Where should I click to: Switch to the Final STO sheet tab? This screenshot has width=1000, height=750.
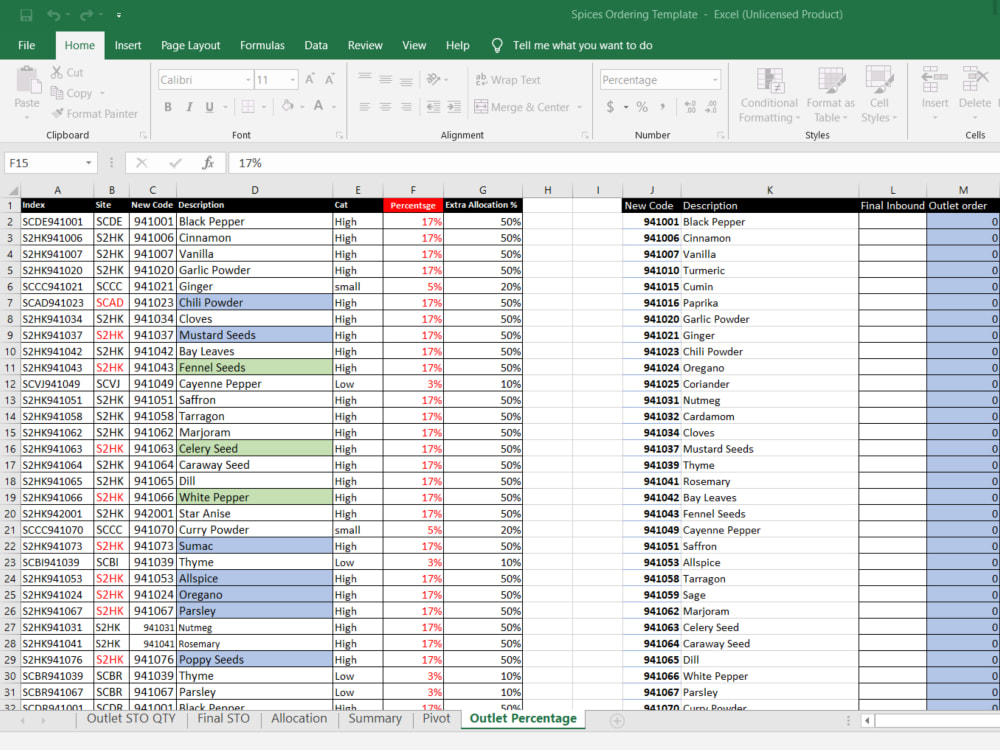pyautogui.click(x=223, y=718)
